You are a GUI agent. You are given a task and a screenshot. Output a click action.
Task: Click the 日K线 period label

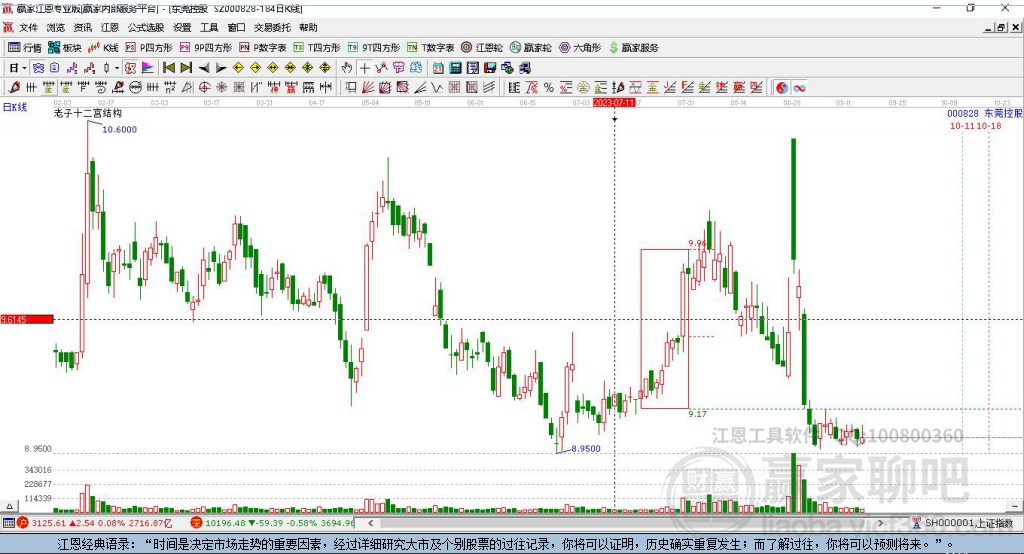pos(15,107)
